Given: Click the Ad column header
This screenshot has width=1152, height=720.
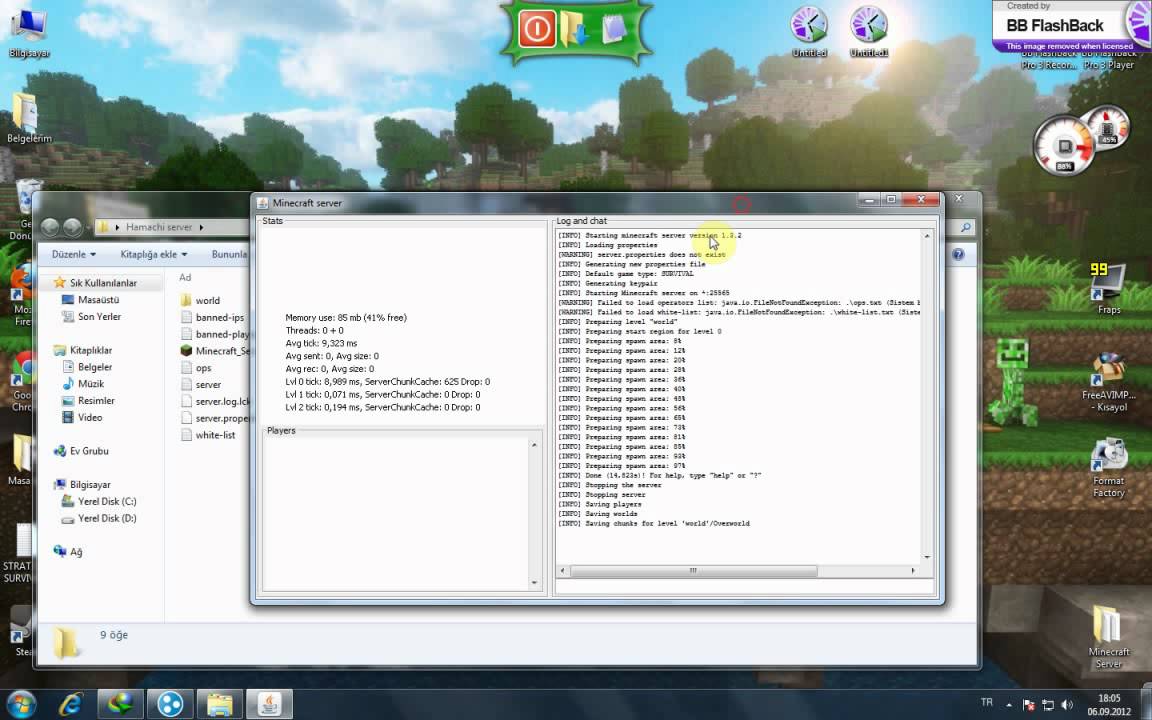Looking at the screenshot, I should coord(185,277).
